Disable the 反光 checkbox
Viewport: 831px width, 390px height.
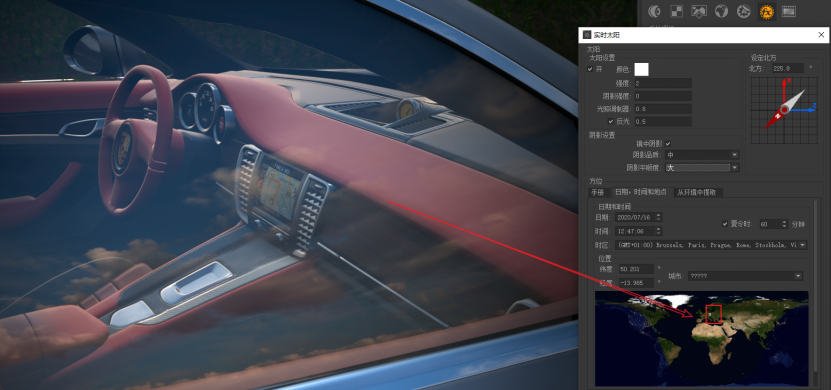pyautogui.click(x=611, y=121)
